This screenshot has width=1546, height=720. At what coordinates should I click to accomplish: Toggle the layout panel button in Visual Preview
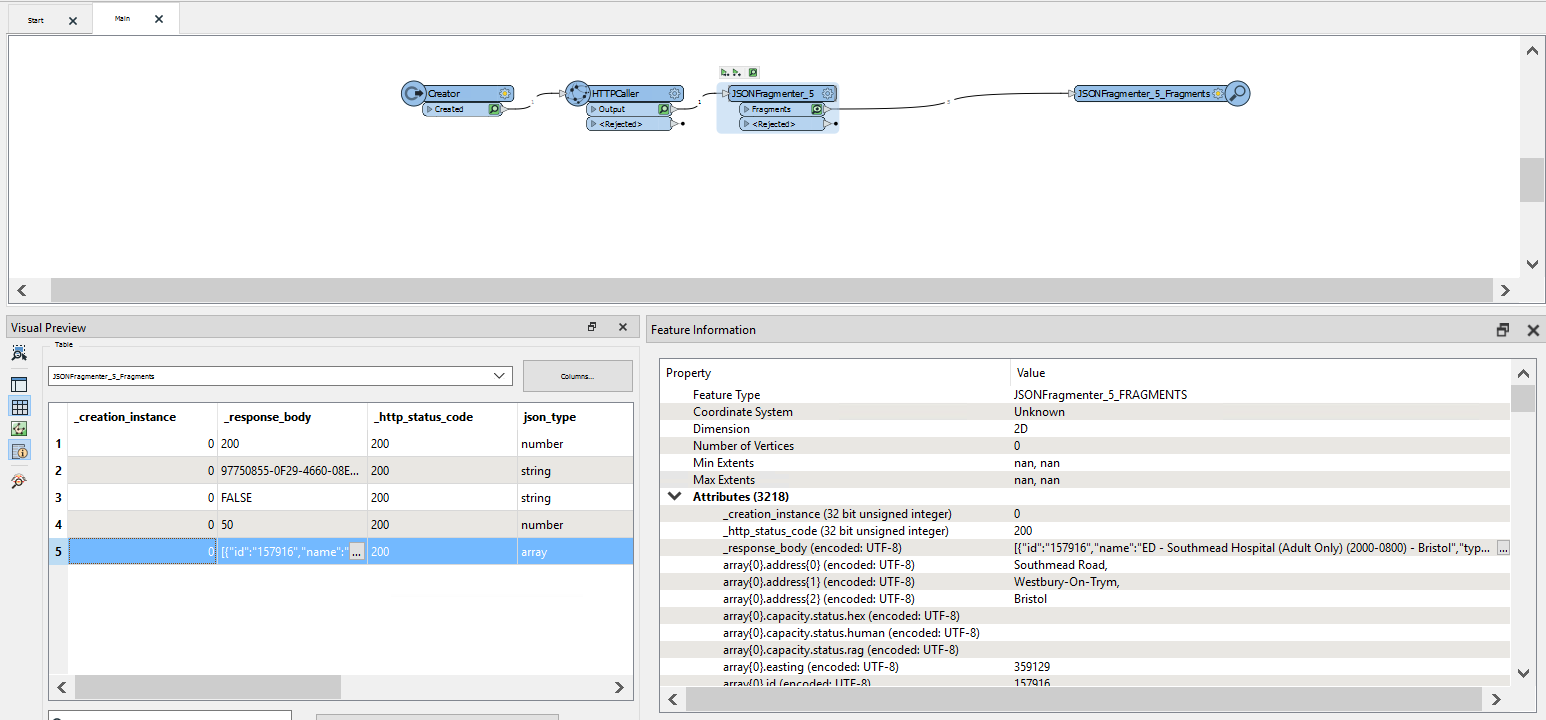click(x=19, y=384)
